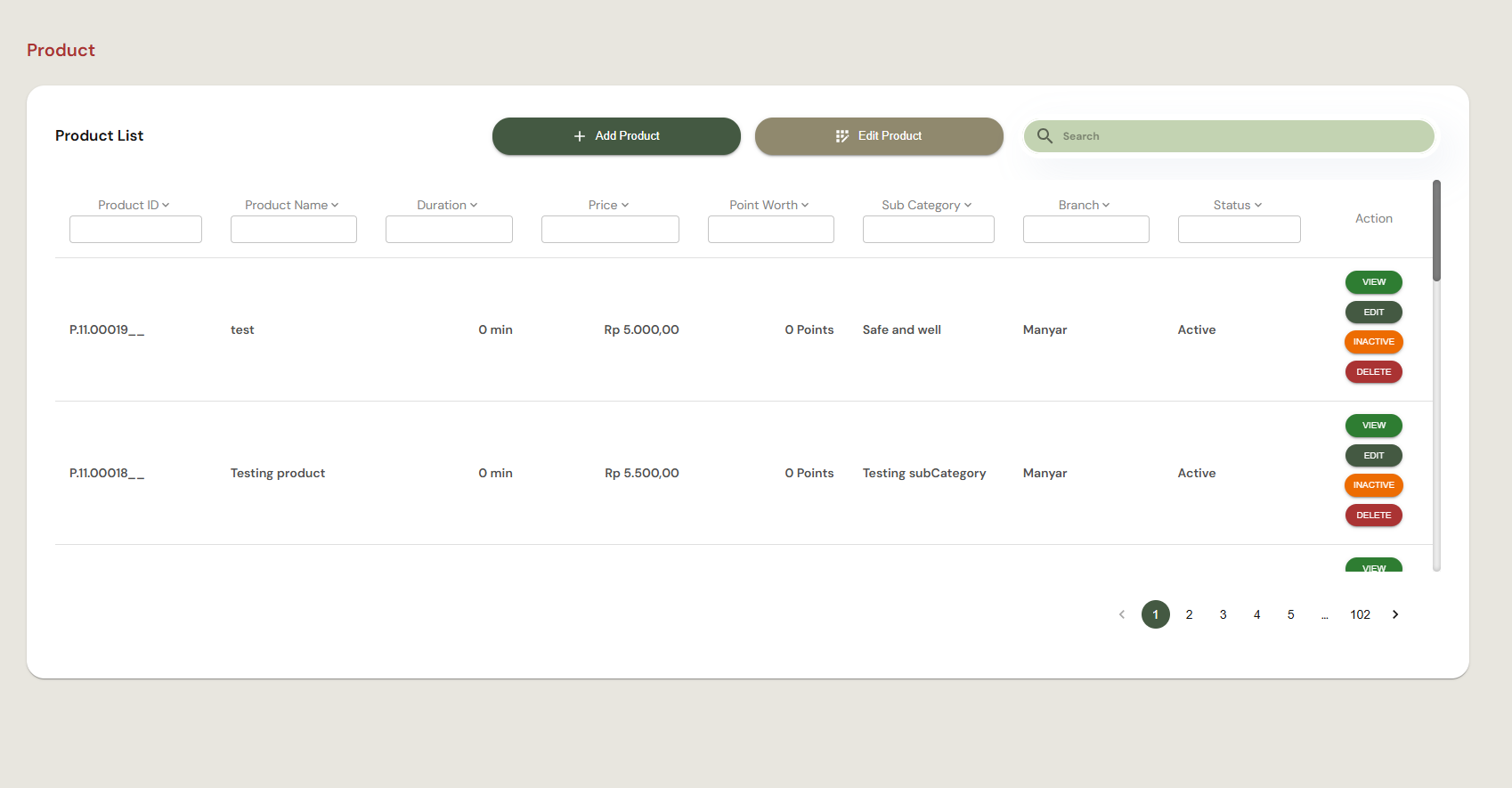
Task: Delete the Testing product row
Action: [1374, 516]
